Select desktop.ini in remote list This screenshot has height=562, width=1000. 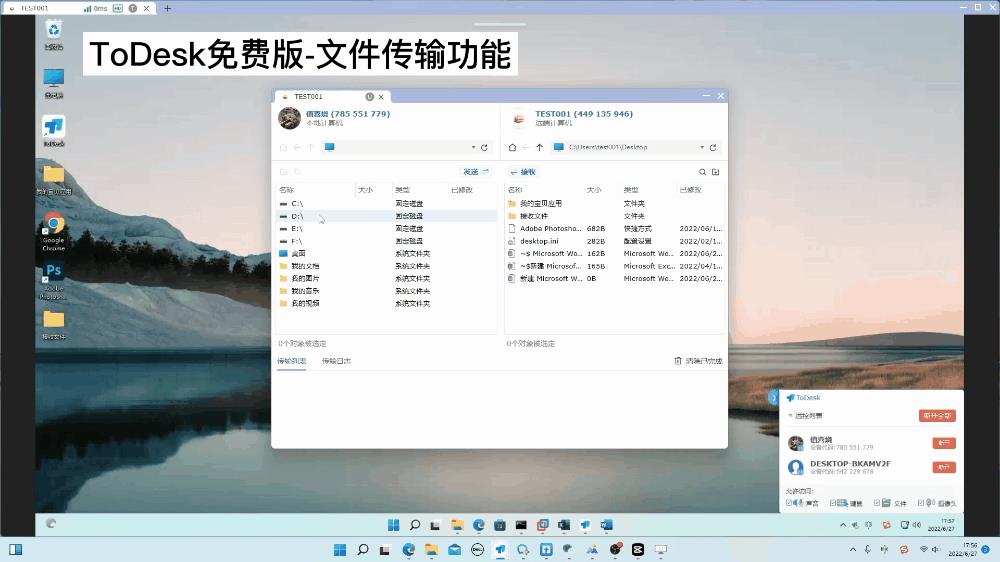[x=614, y=241]
